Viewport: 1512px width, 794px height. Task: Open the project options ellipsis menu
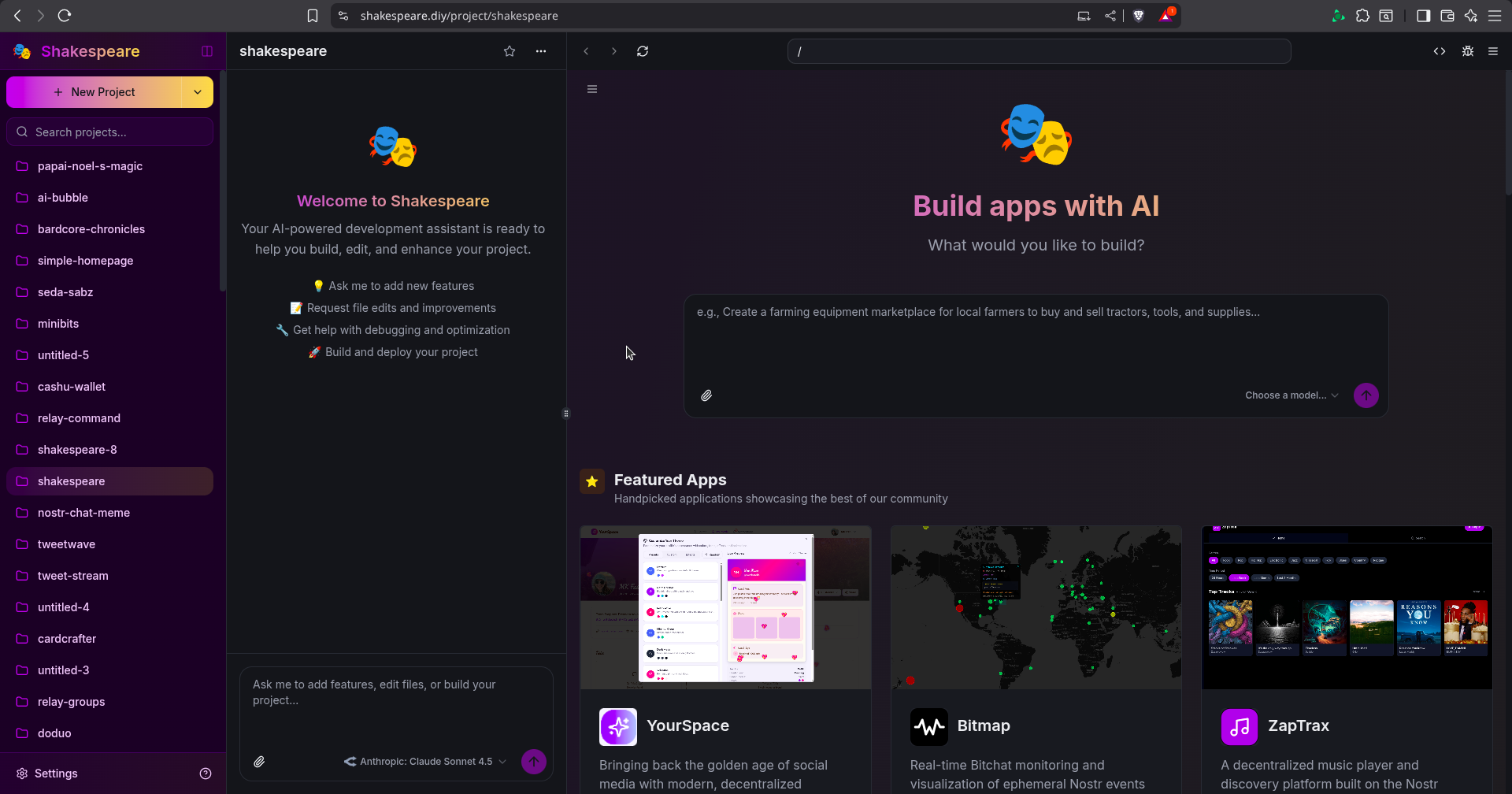click(x=541, y=51)
